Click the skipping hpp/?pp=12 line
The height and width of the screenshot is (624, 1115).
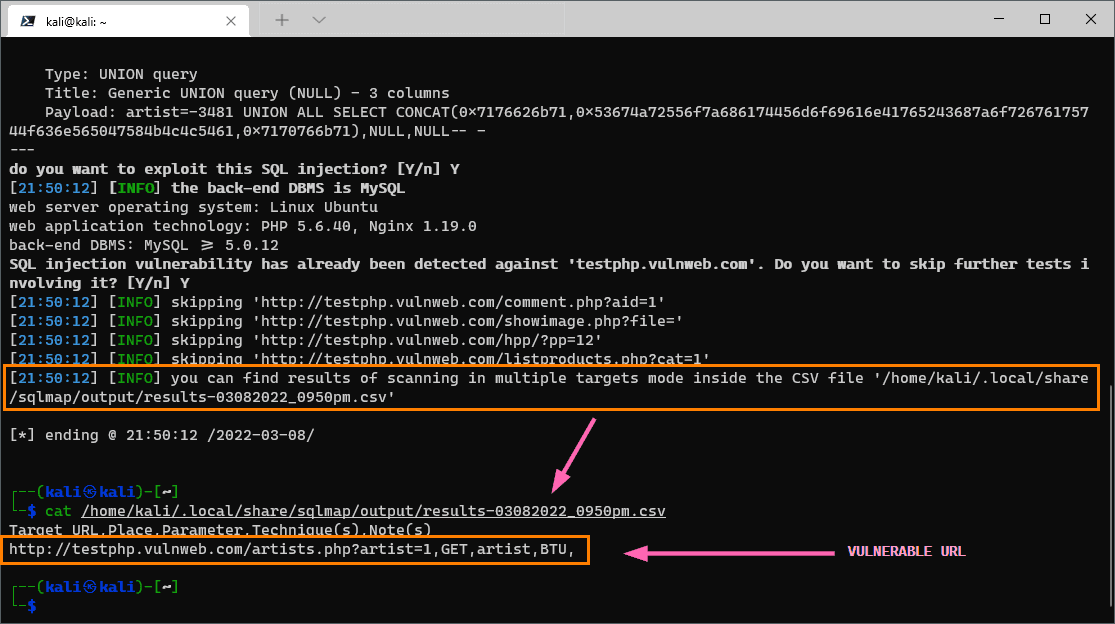pos(306,340)
